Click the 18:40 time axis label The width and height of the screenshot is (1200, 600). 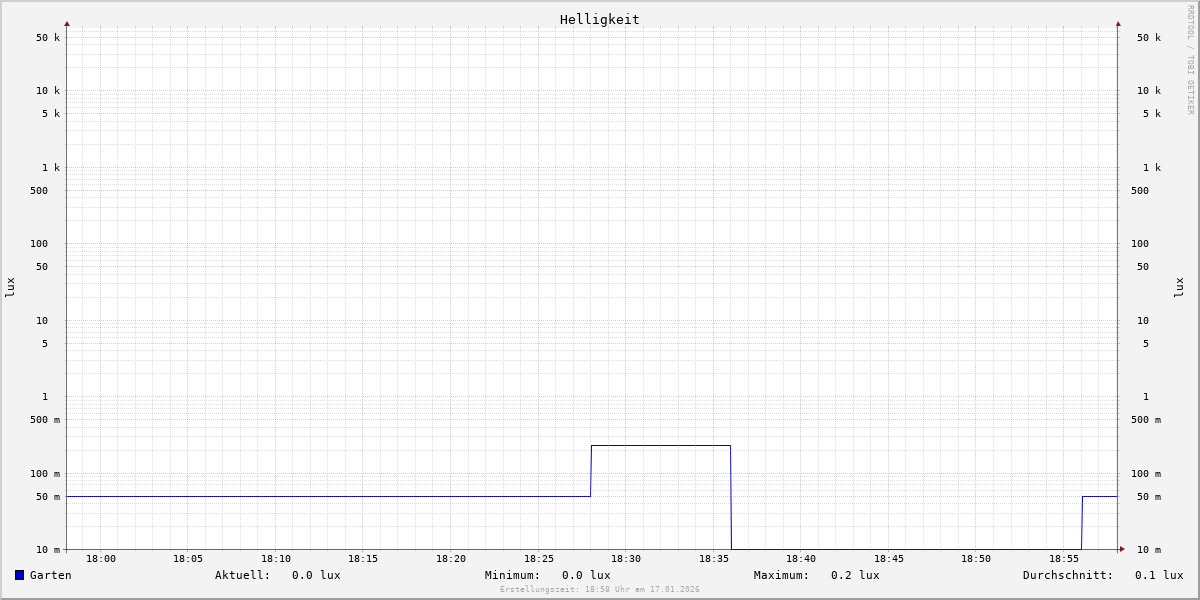click(x=801, y=559)
